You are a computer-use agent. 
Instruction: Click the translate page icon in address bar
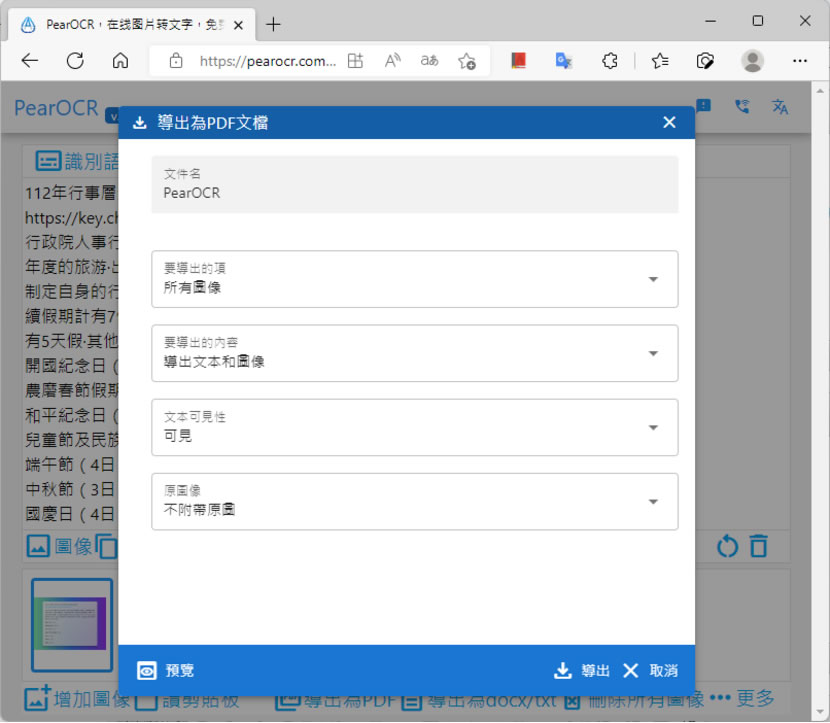tap(429, 61)
